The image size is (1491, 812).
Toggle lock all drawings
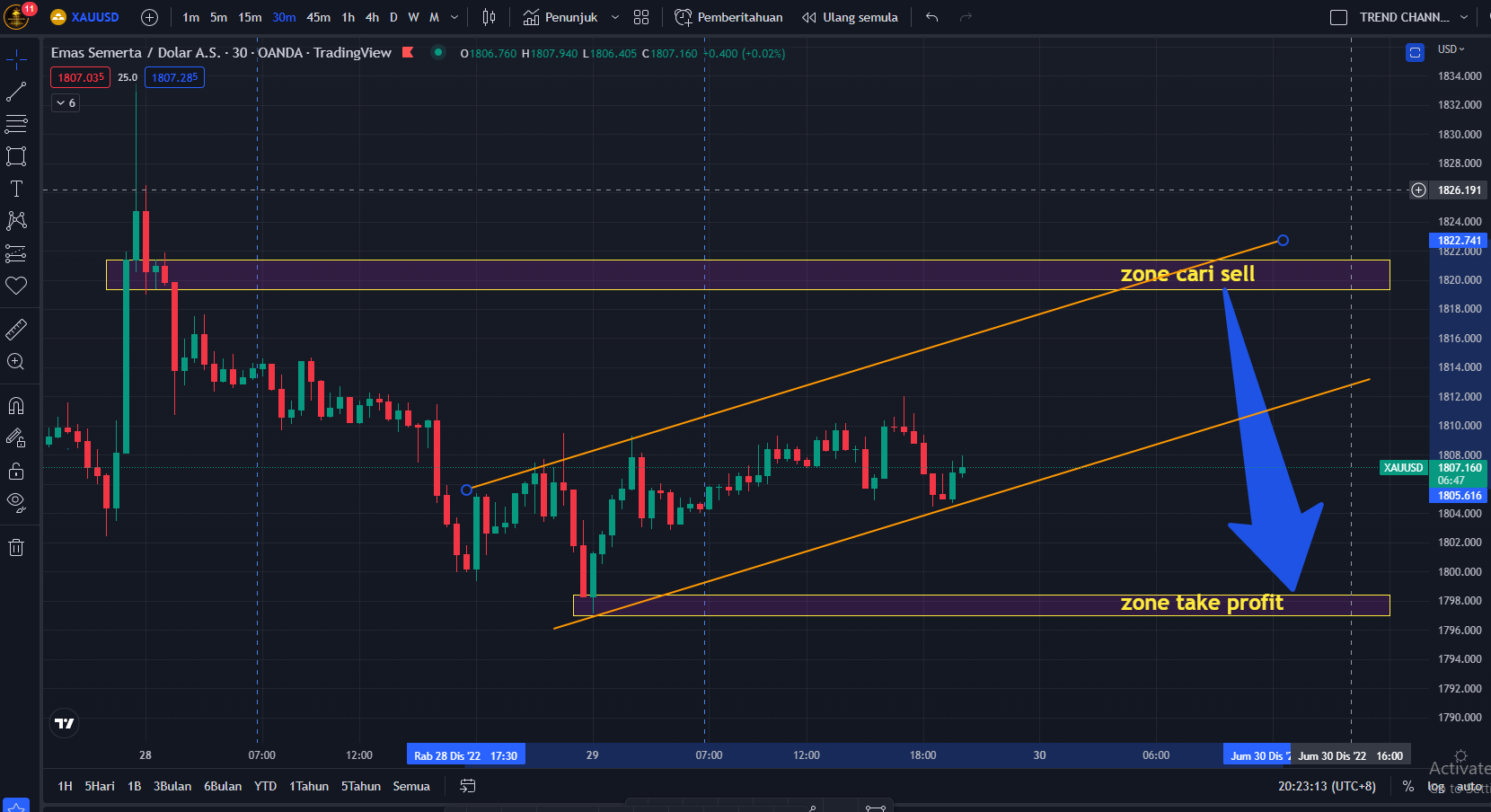click(x=16, y=471)
